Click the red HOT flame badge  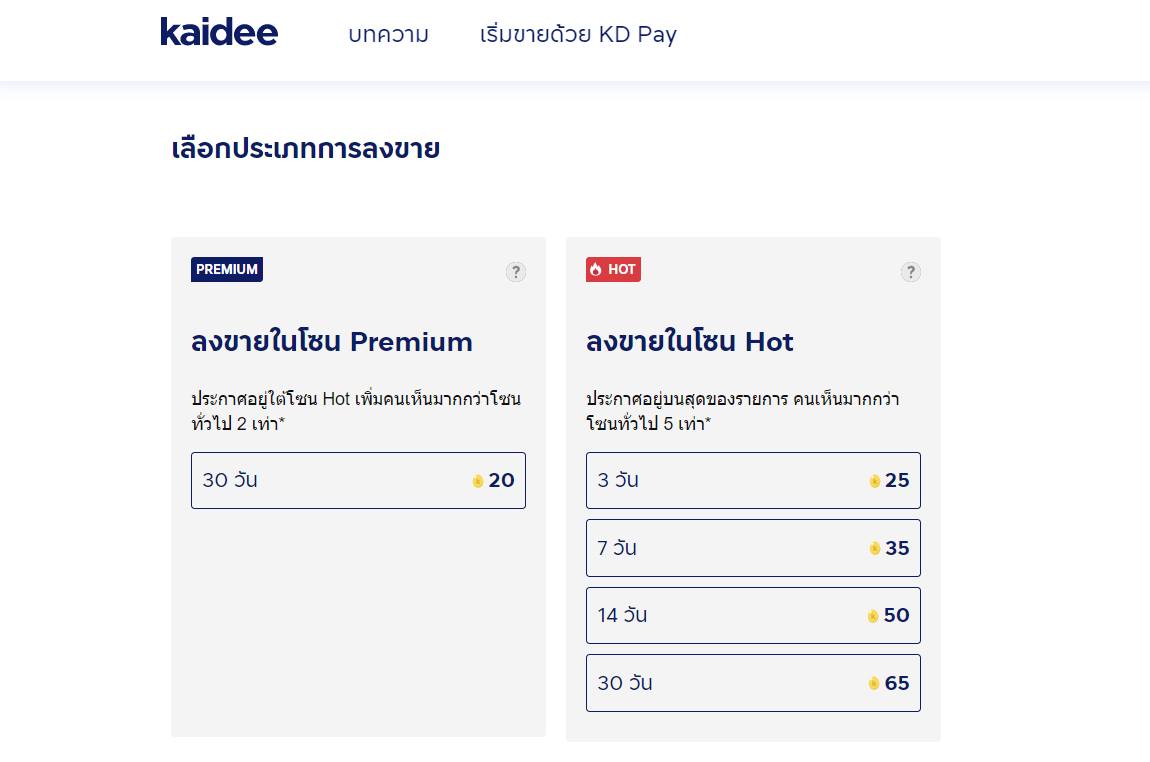(x=613, y=269)
